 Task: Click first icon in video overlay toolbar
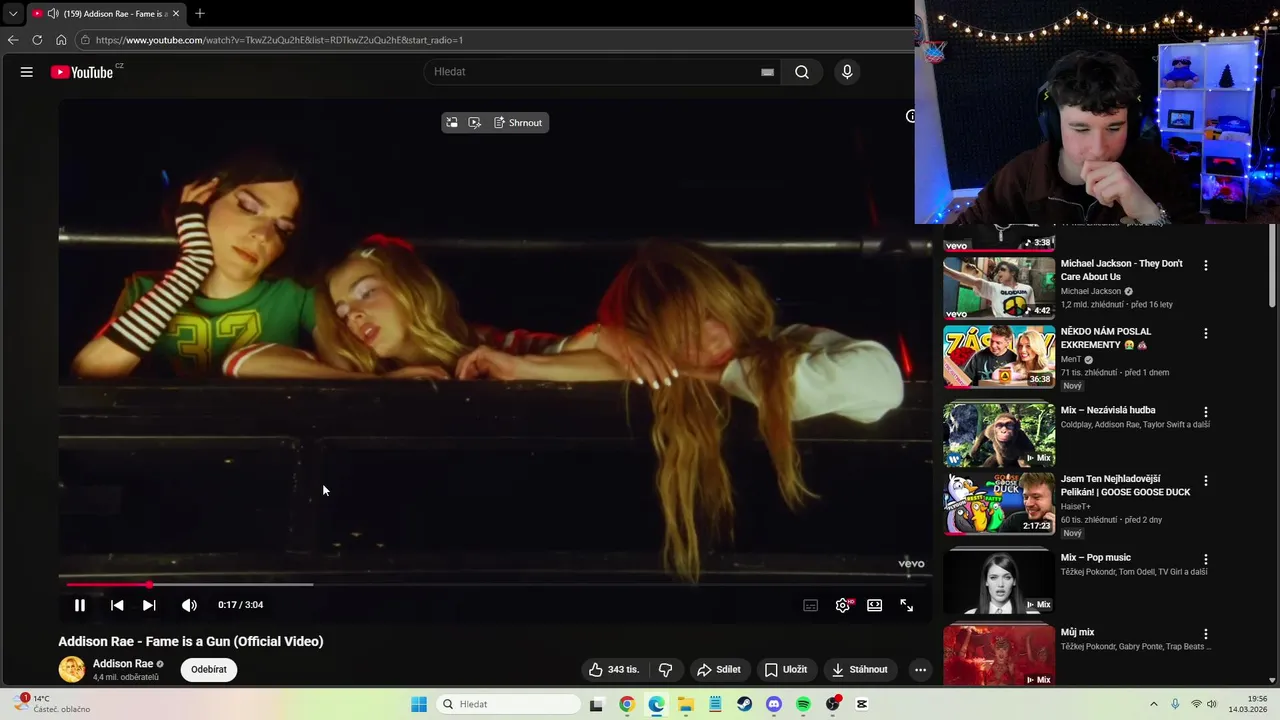point(452,123)
